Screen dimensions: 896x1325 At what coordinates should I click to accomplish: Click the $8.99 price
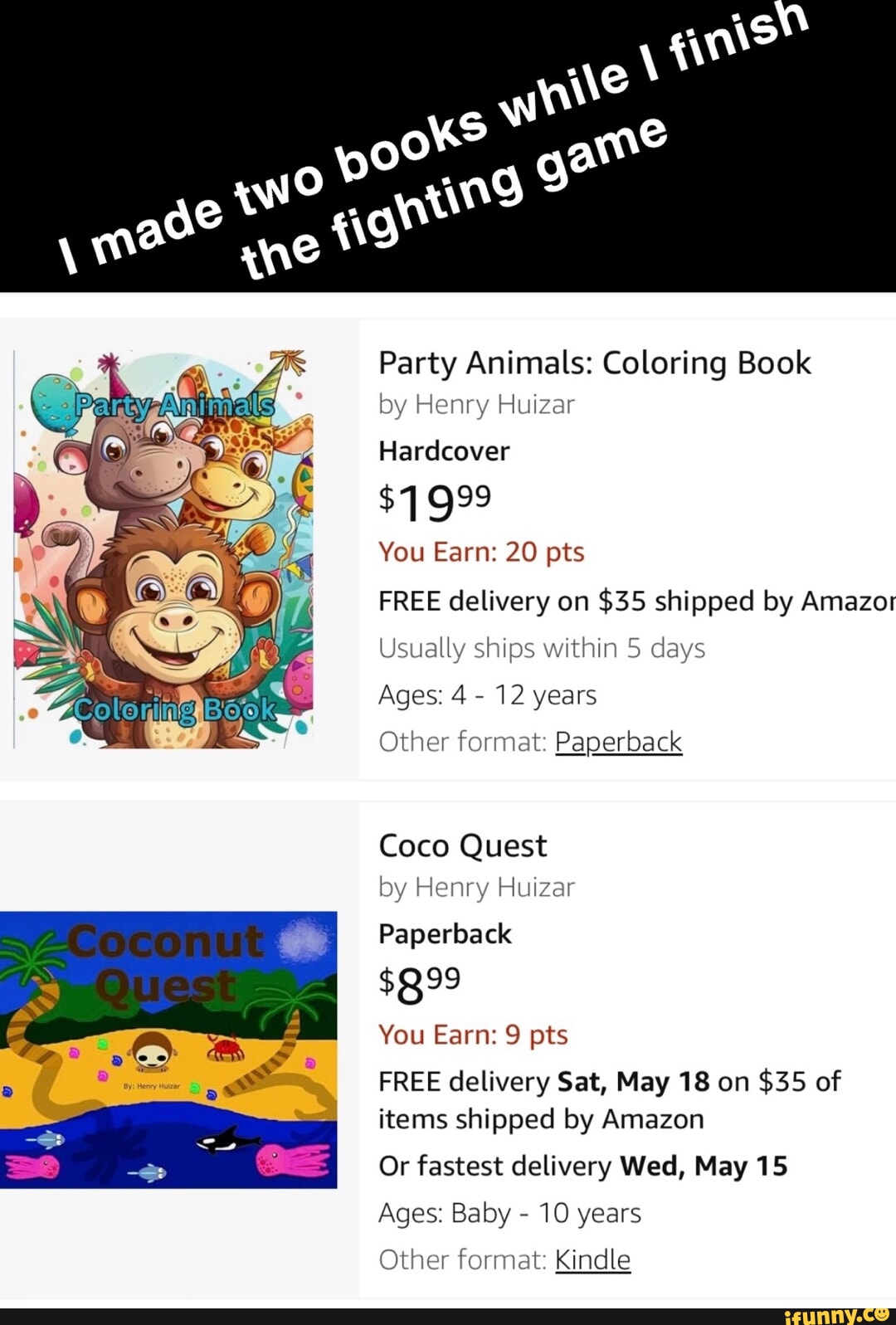(x=419, y=983)
